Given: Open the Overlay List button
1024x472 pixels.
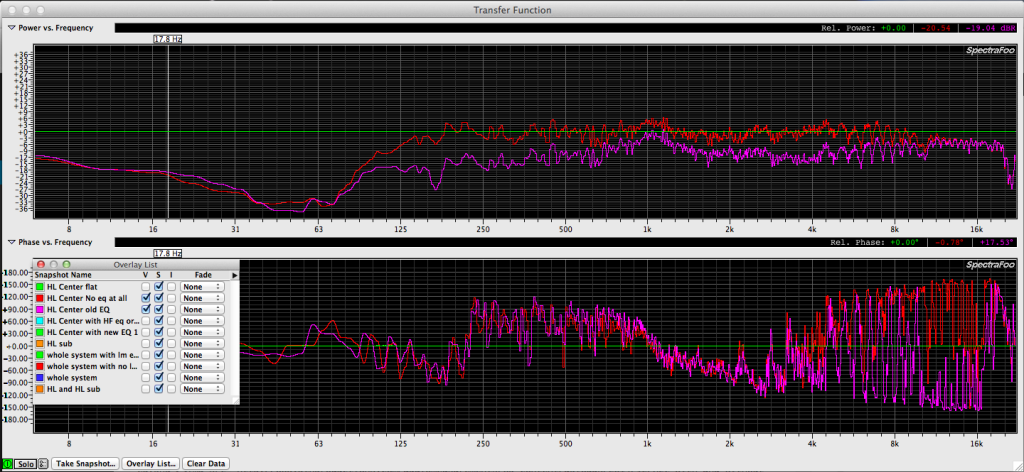Looking at the screenshot, I should (x=151, y=464).
